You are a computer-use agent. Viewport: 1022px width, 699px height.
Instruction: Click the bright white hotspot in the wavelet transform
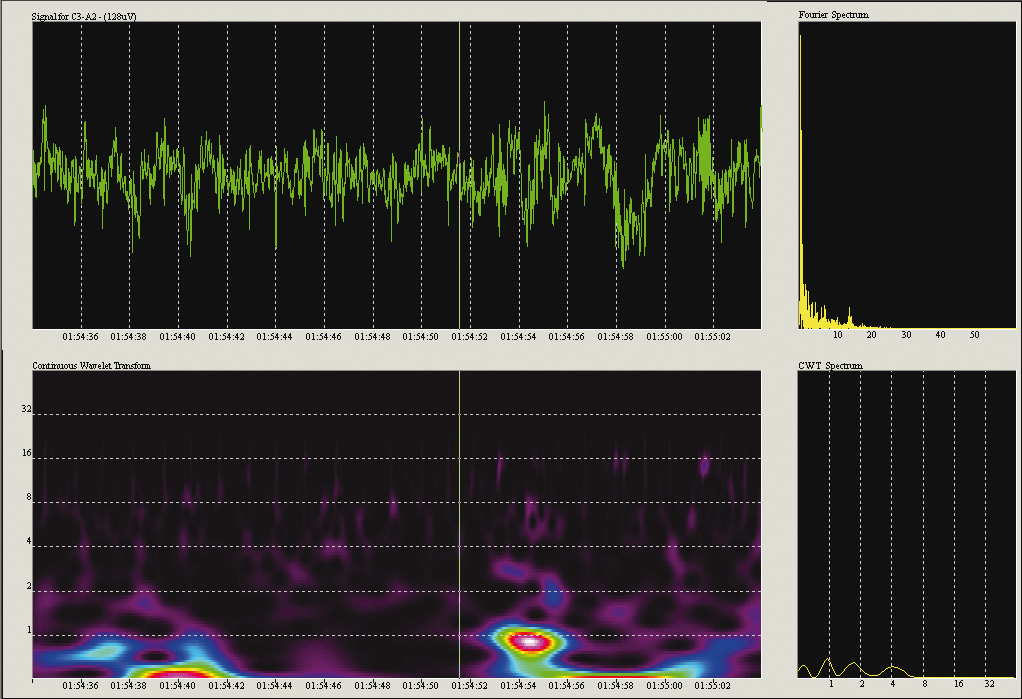(530, 643)
